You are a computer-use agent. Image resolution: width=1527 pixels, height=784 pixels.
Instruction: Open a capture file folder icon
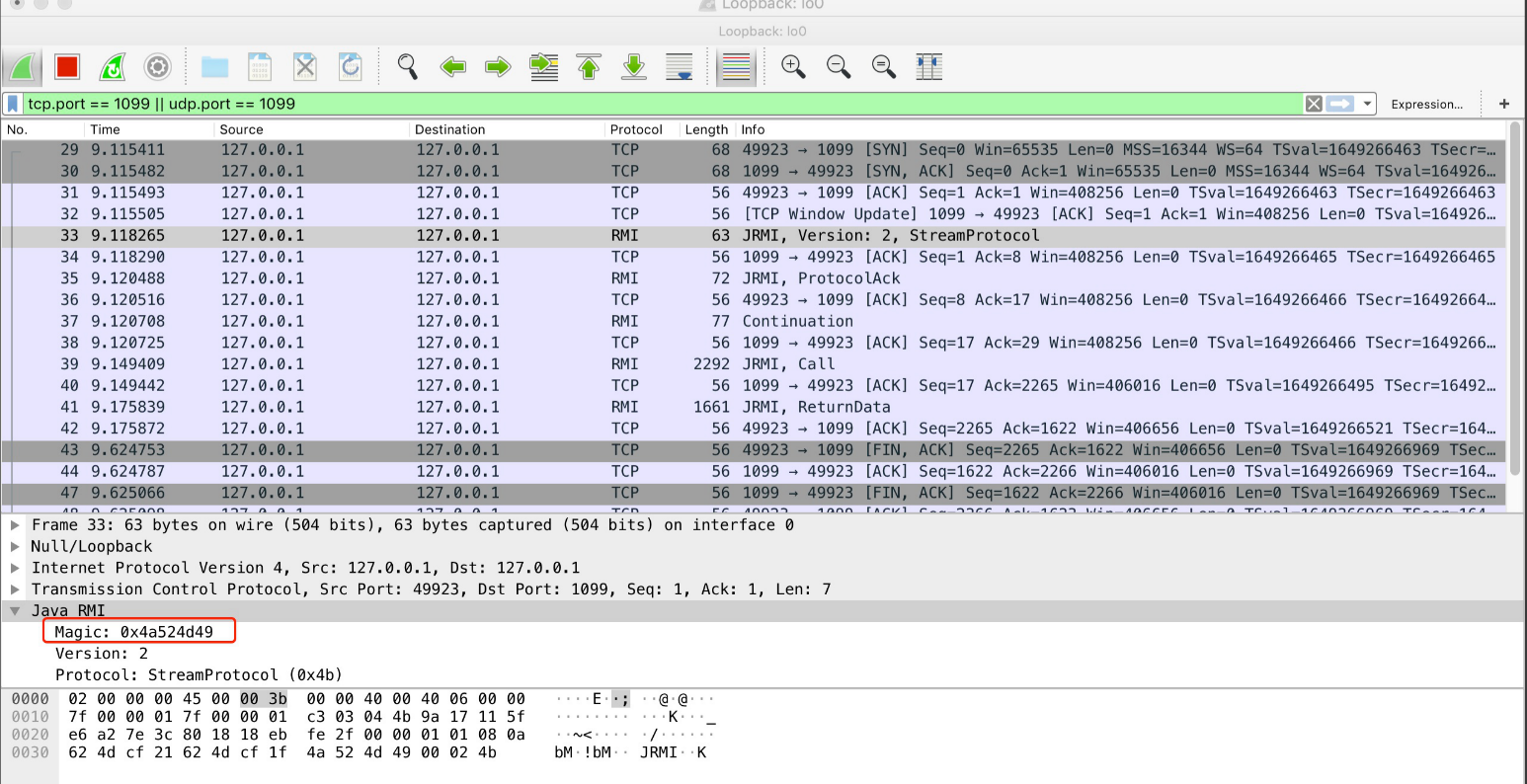[x=214, y=67]
